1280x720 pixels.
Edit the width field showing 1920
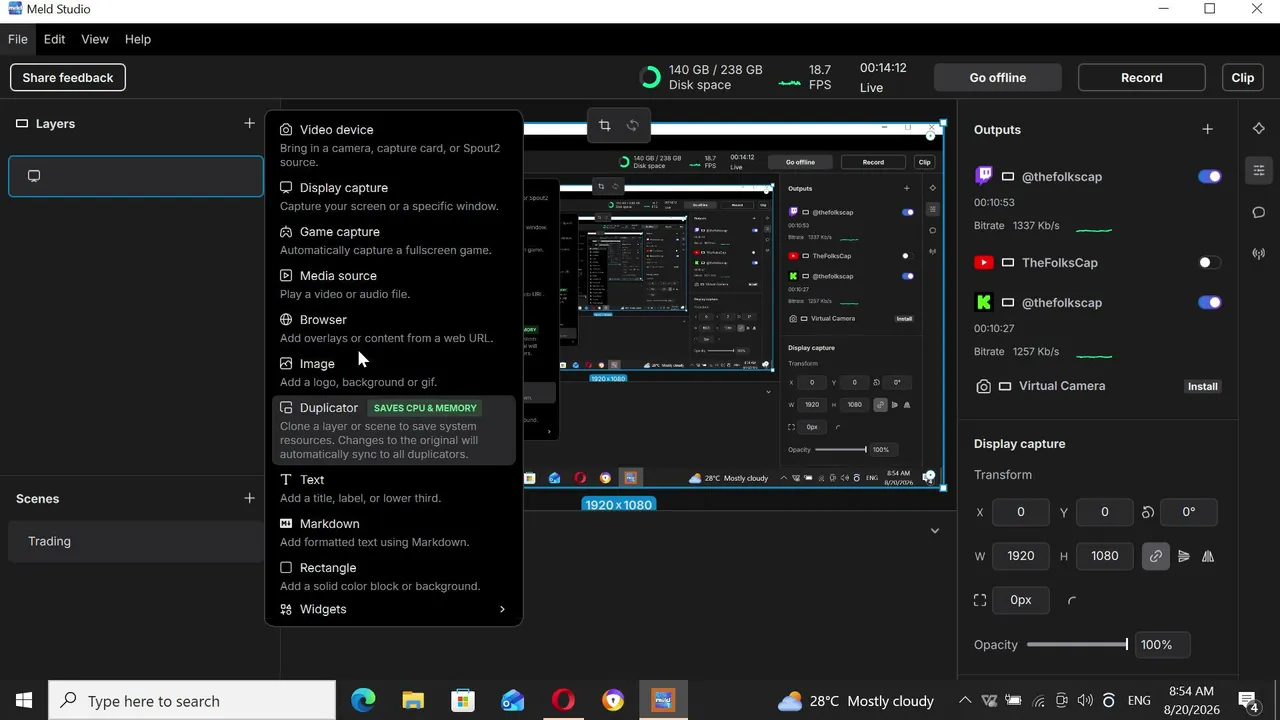1020,556
